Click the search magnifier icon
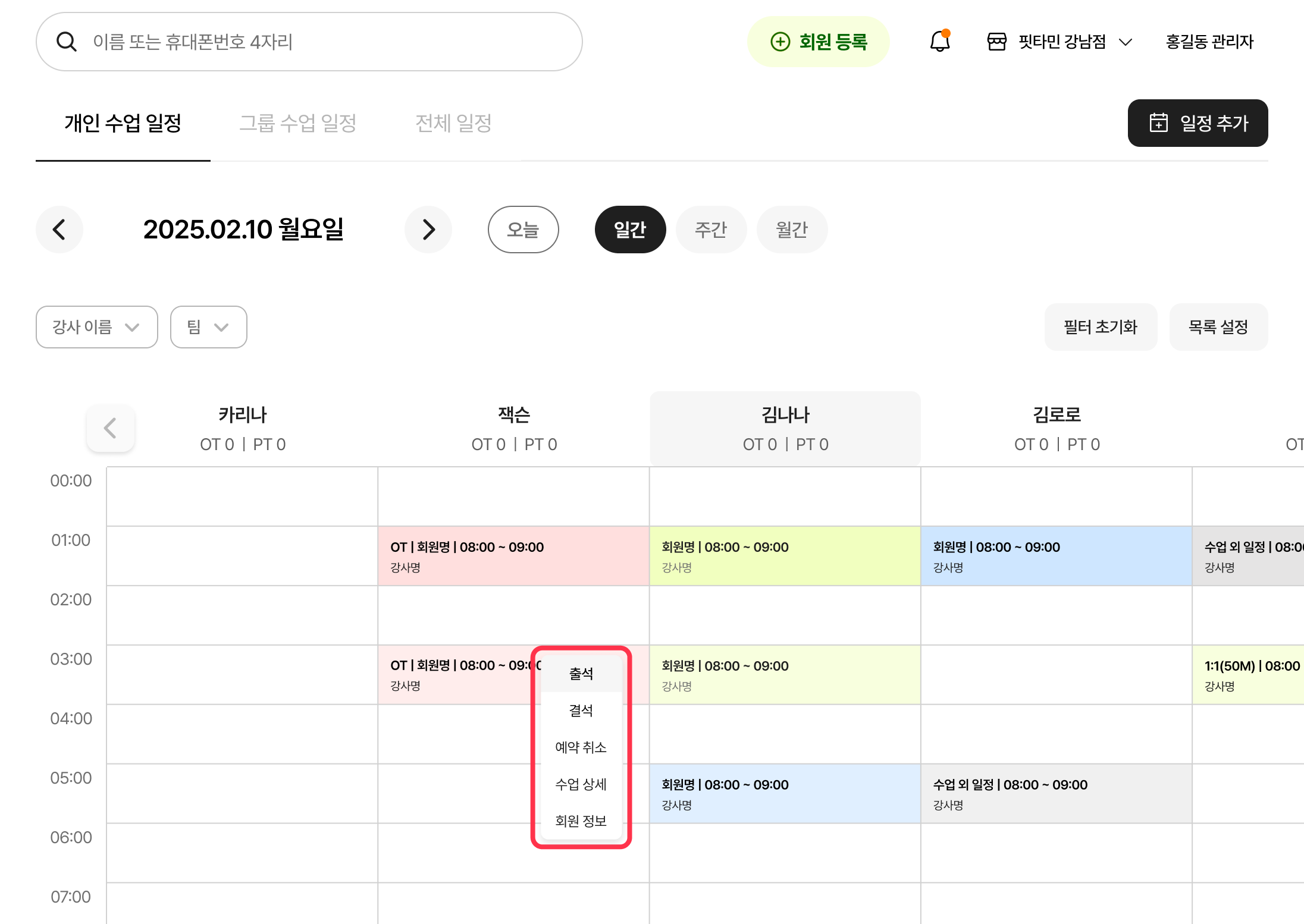 [66, 42]
